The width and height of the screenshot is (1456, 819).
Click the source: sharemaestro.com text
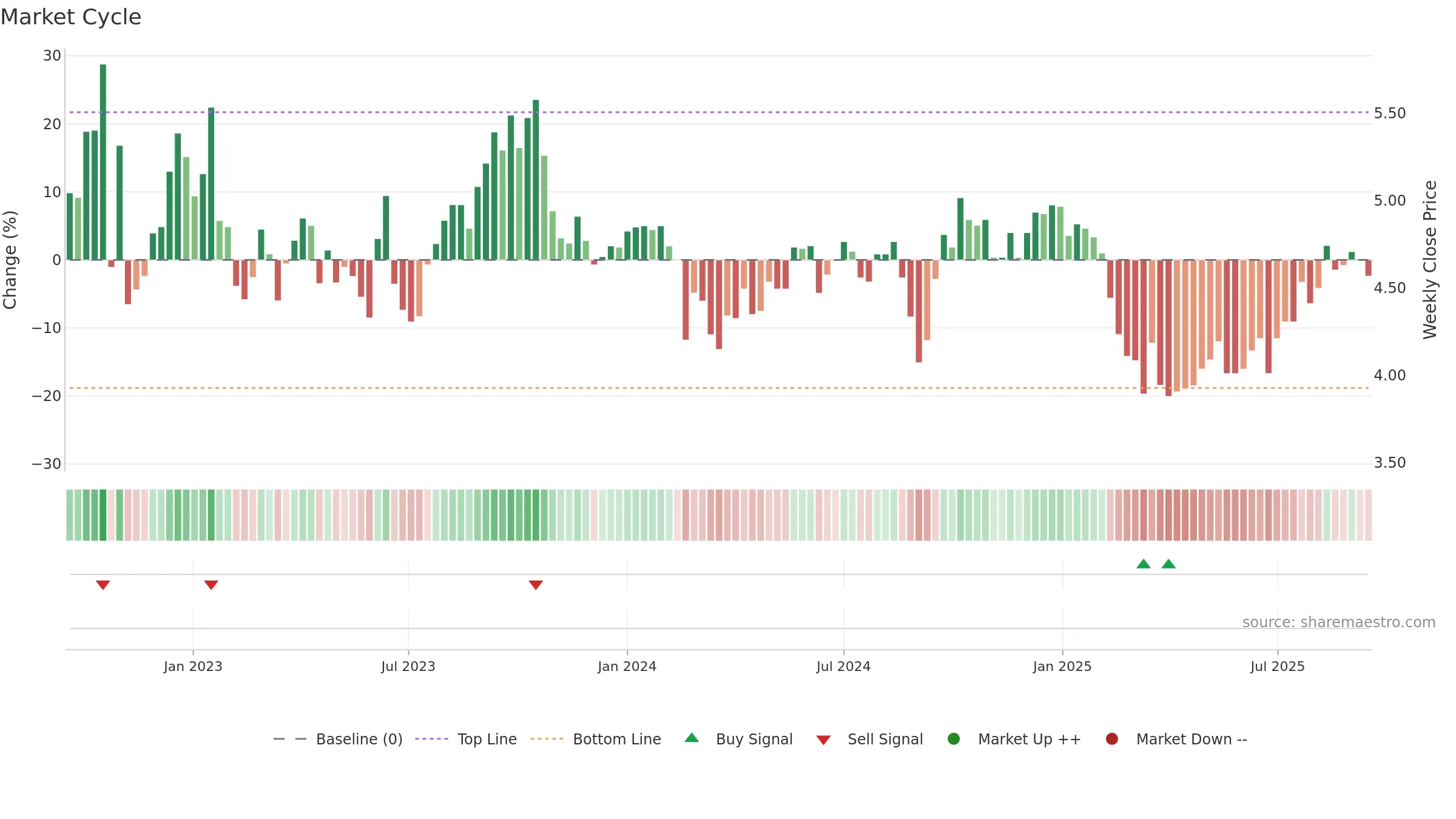(x=1339, y=622)
